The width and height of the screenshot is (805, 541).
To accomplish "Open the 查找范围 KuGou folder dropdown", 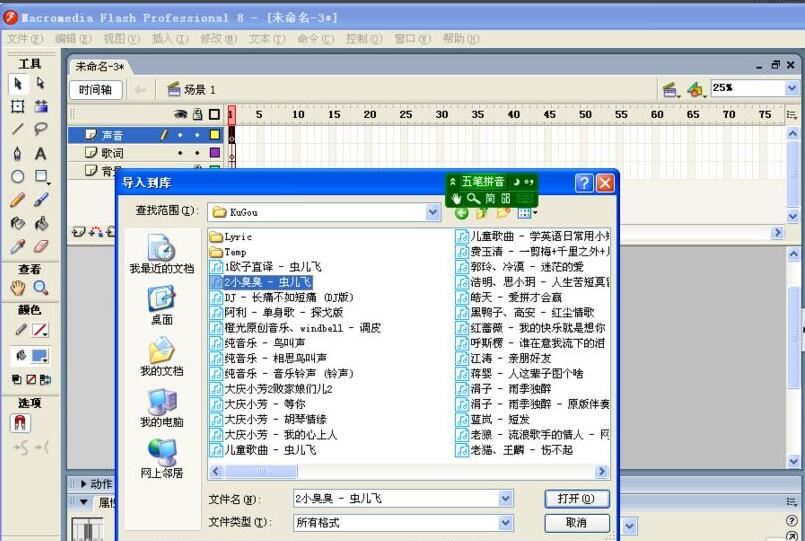I will (x=433, y=212).
